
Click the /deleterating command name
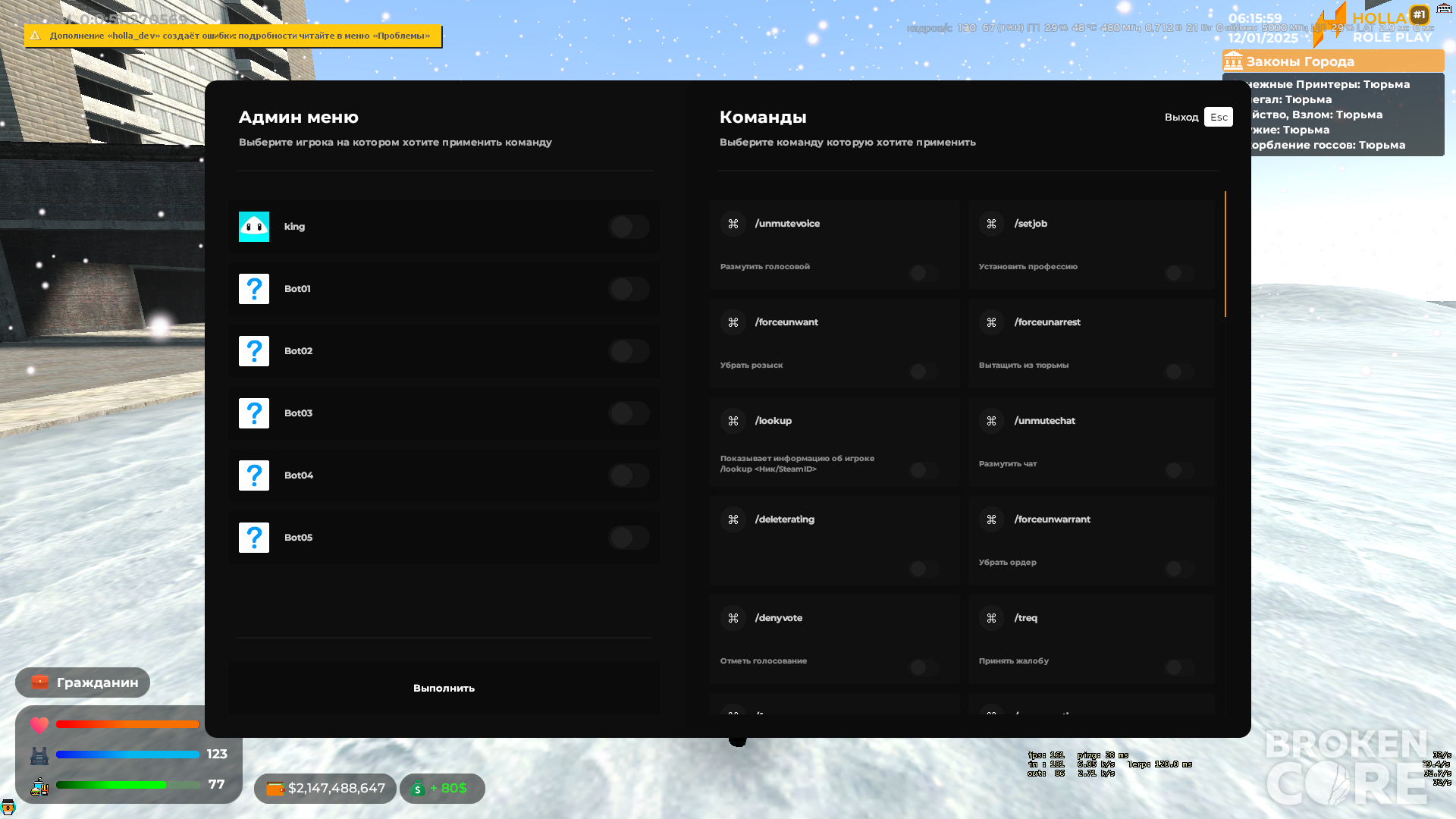pos(785,519)
